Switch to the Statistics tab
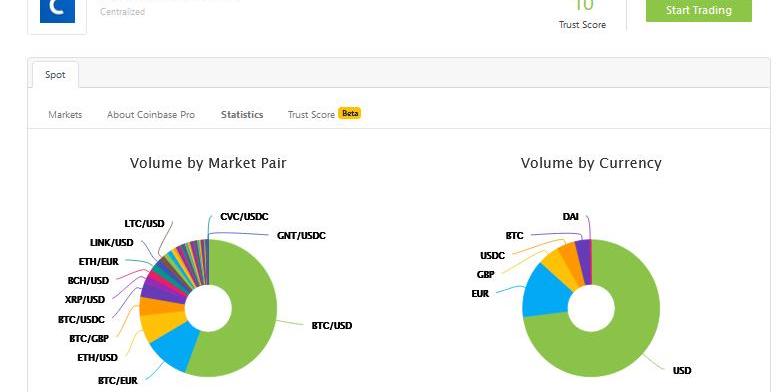Screen dimensions: 777x392 pos(242,114)
